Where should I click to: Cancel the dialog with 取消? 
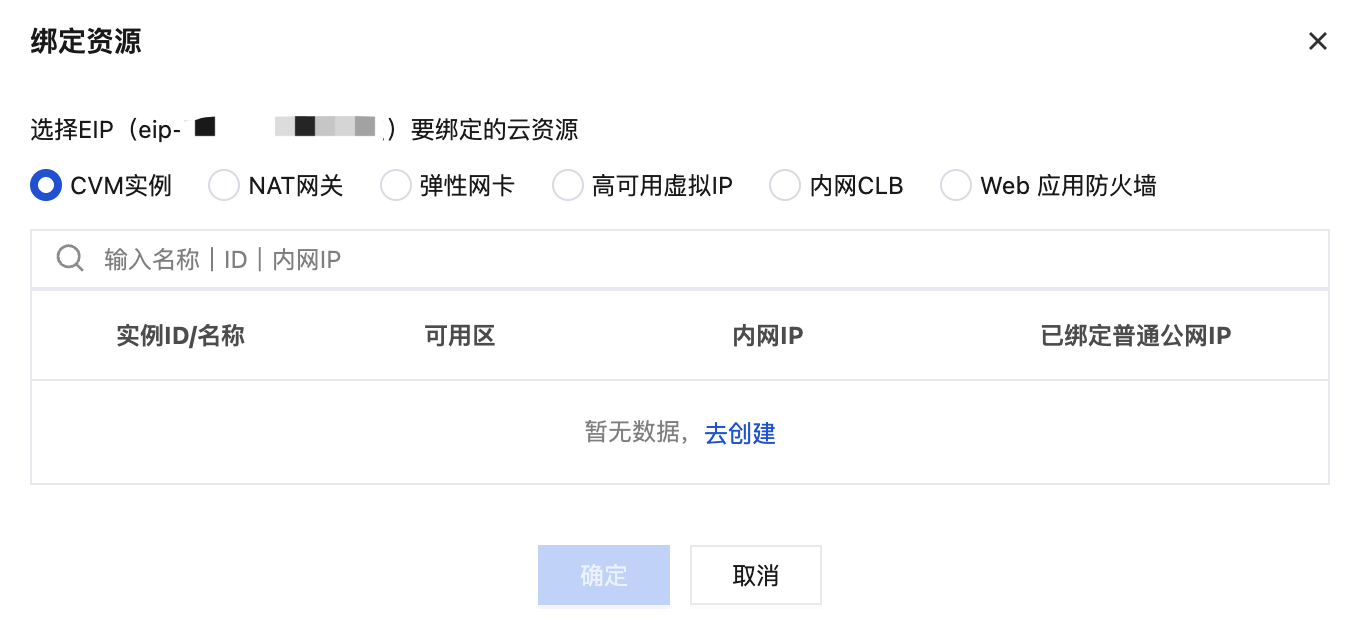(755, 575)
